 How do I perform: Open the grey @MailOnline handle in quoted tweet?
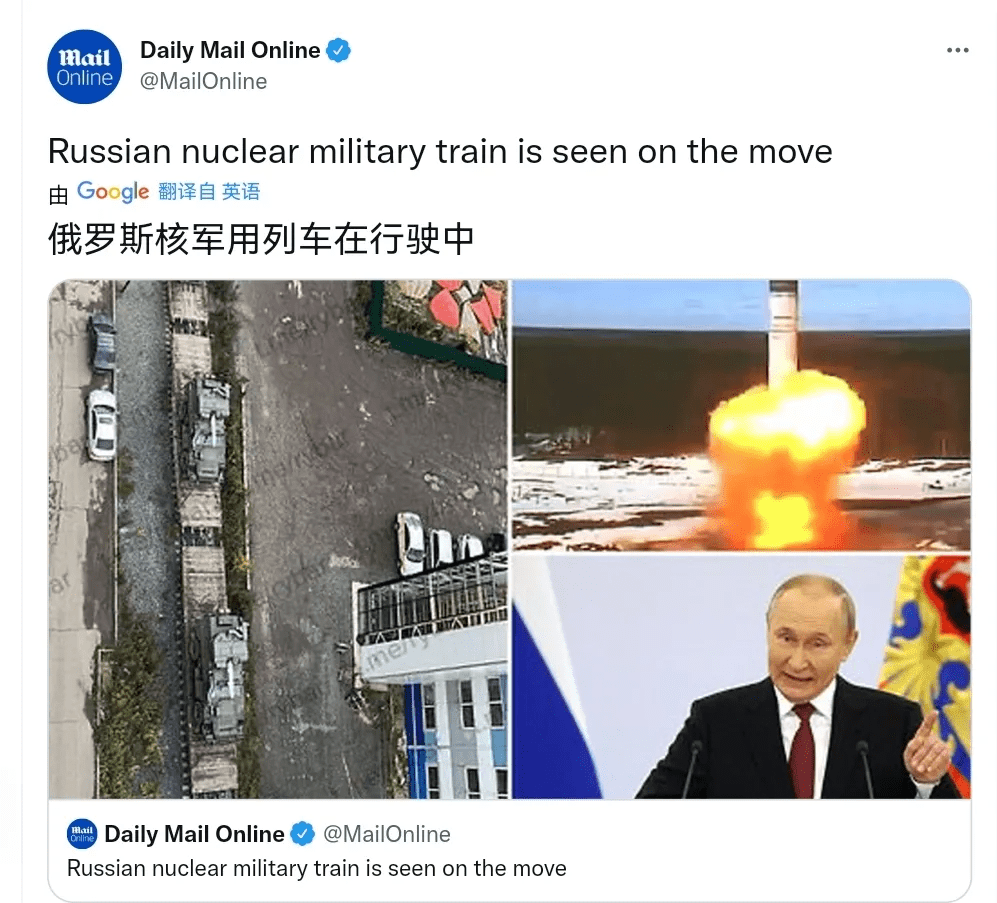[x=387, y=834]
